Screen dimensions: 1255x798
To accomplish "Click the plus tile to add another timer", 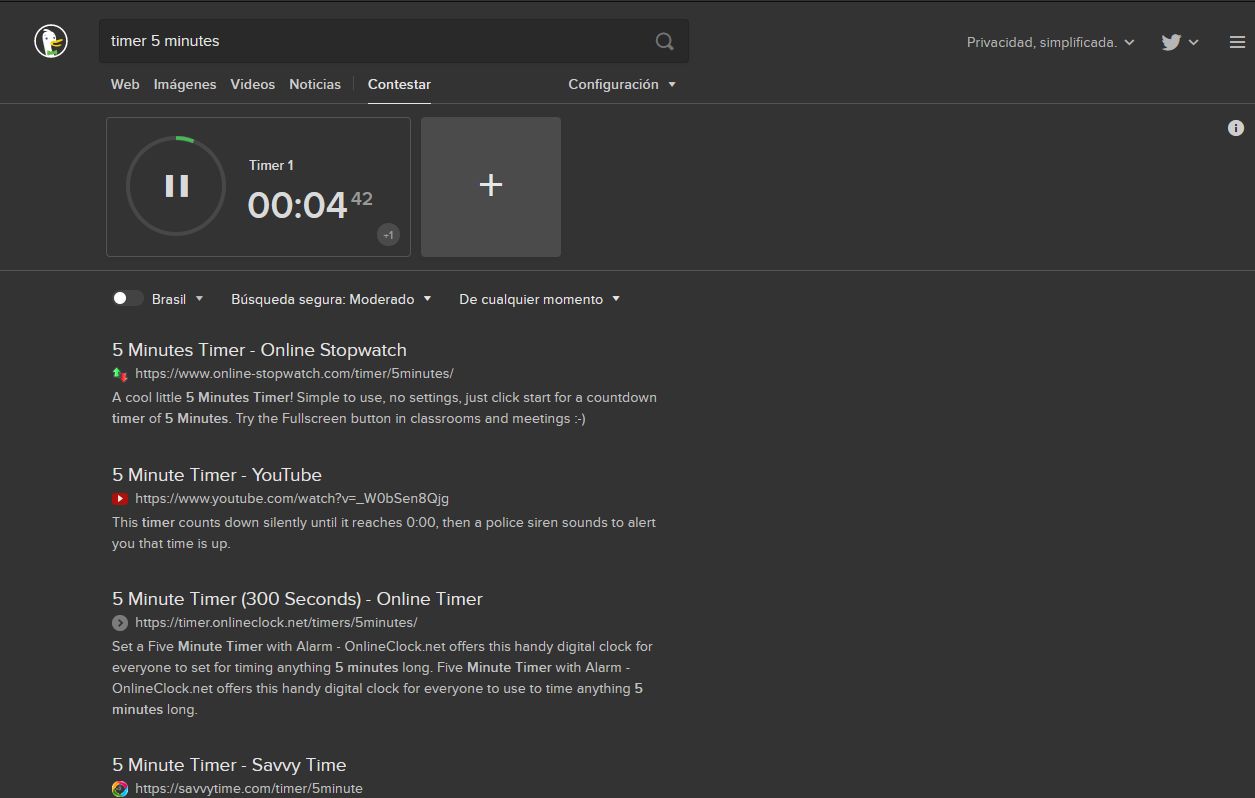I will (490, 186).
